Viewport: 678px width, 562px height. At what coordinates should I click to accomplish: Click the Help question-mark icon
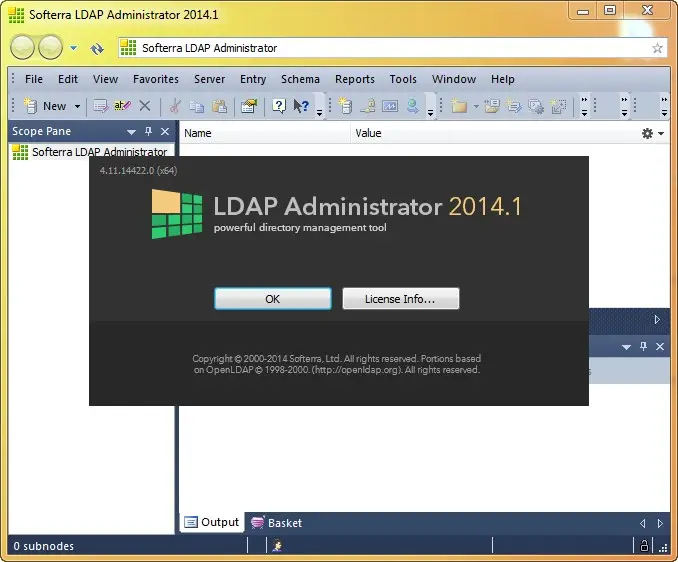coord(279,106)
